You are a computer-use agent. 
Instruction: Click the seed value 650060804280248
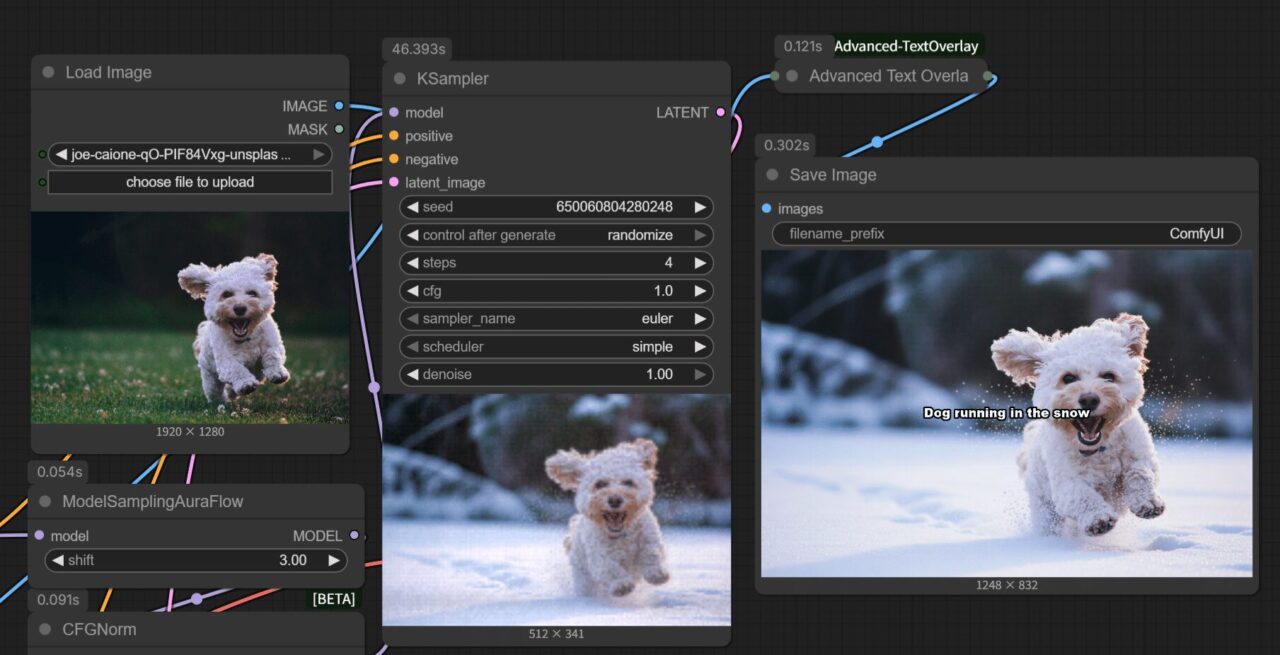pos(614,207)
